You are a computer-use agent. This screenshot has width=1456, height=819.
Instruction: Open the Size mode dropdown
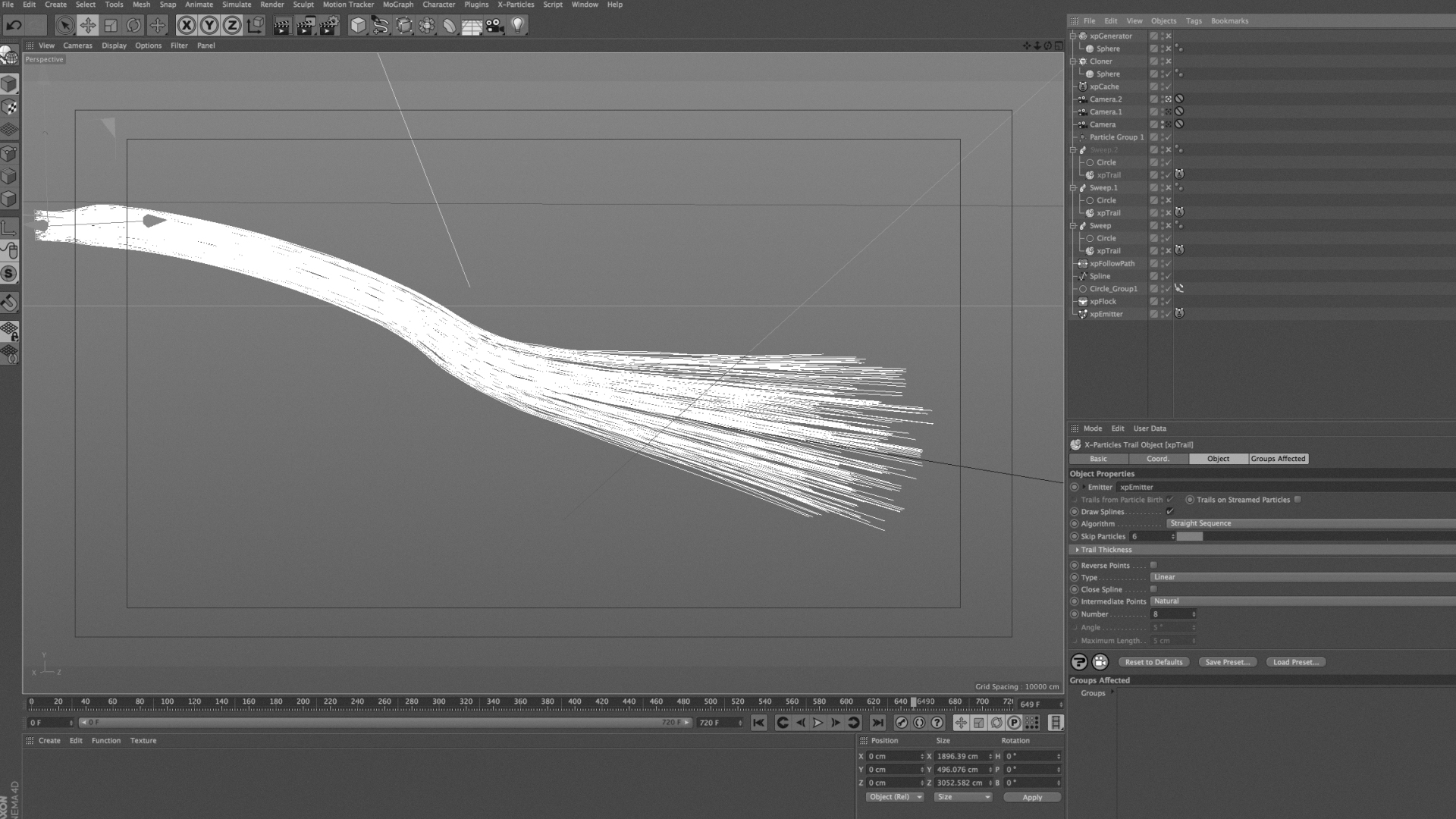(963, 797)
